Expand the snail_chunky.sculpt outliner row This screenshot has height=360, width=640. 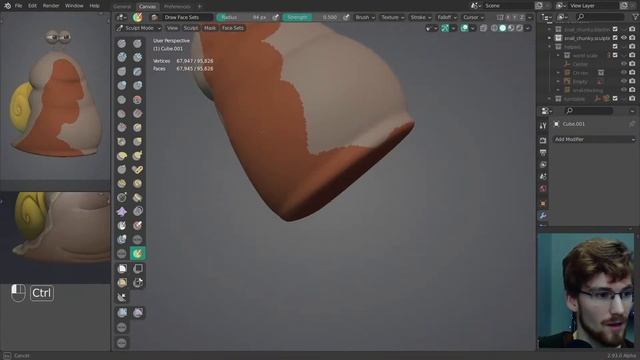coord(549,38)
